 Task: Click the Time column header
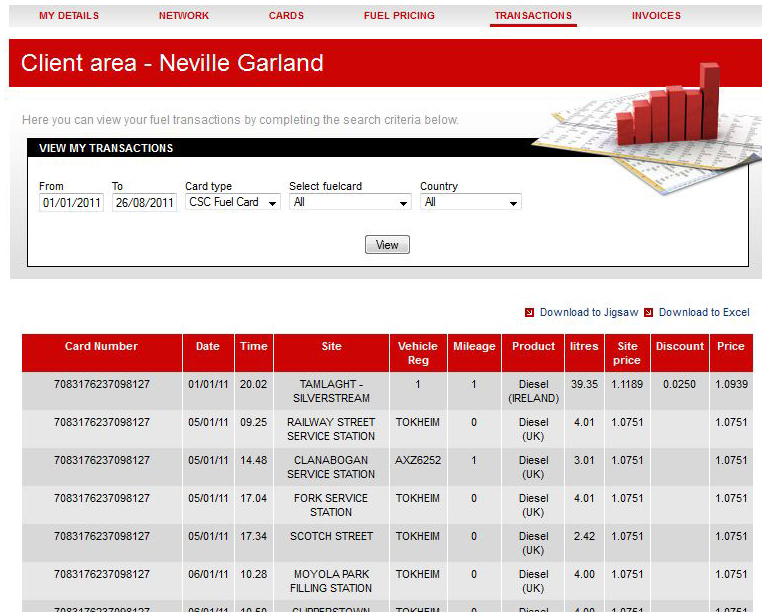254,353
